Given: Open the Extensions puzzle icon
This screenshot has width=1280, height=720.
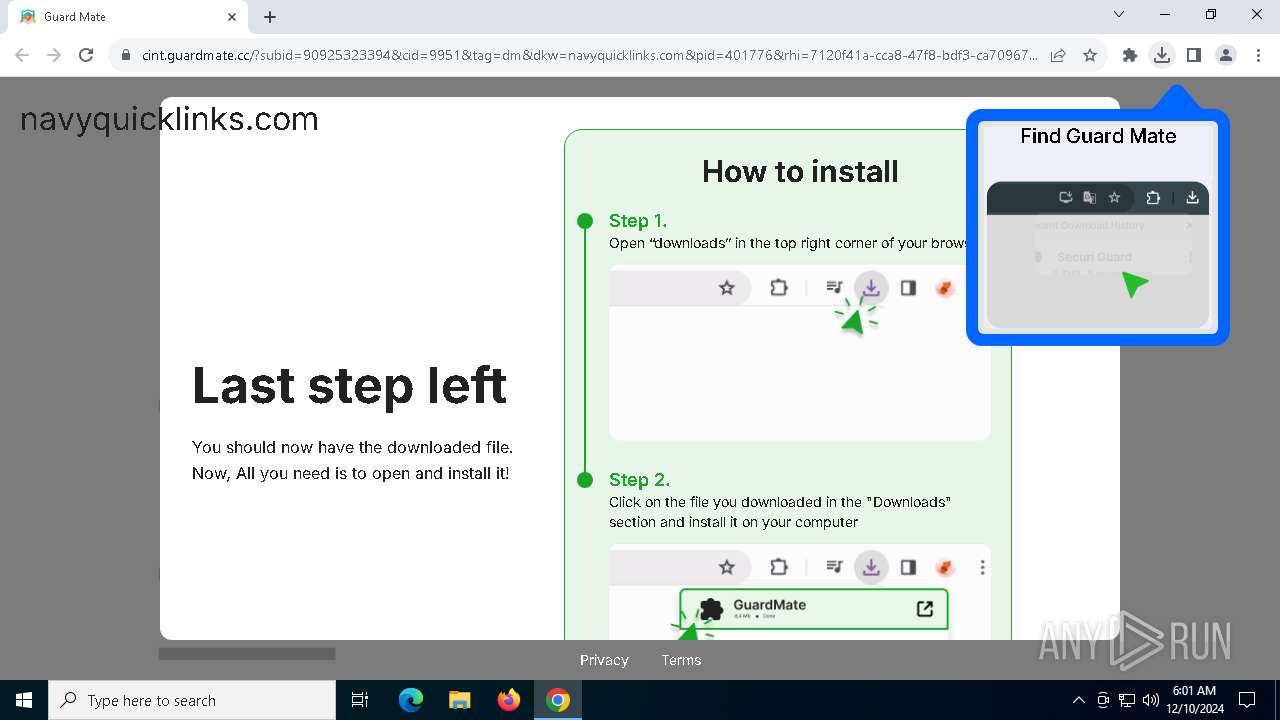Looking at the screenshot, I should click(1130, 55).
